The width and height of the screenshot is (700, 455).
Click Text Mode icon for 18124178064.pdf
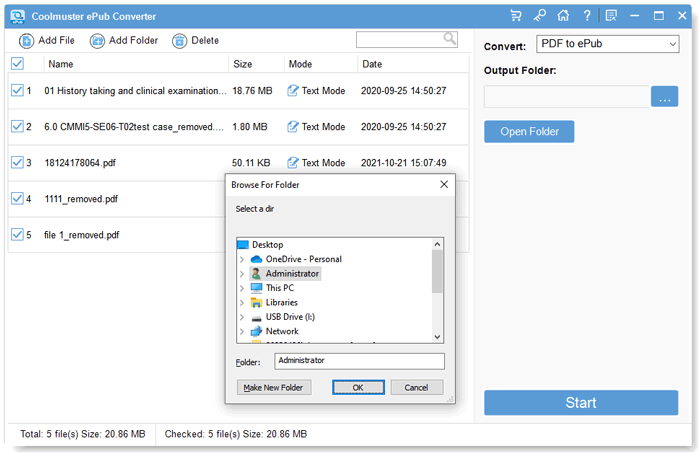pyautogui.click(x=292, y=163)
